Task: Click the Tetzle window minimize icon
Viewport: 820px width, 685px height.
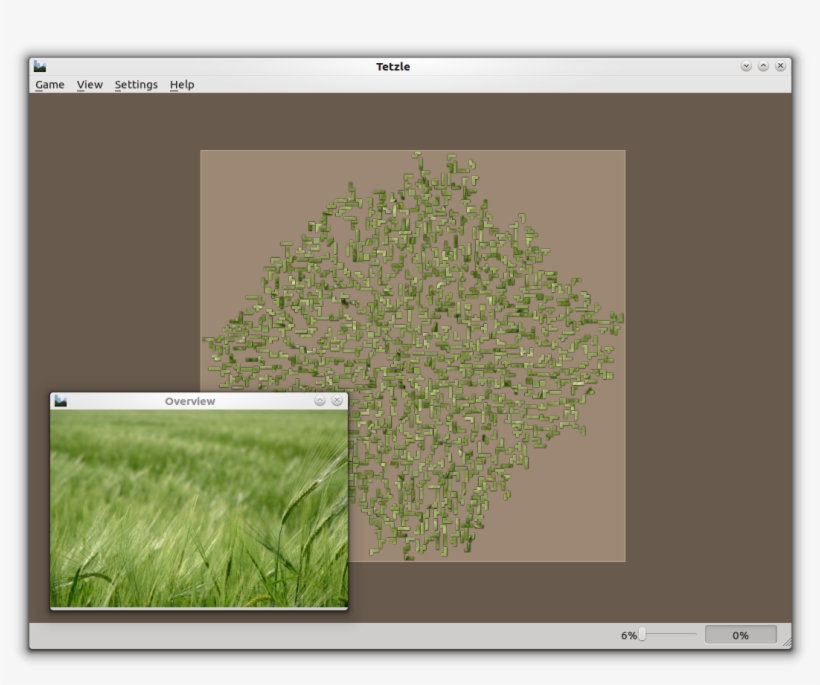Action: pyautogui.click(x=746, y=65)
